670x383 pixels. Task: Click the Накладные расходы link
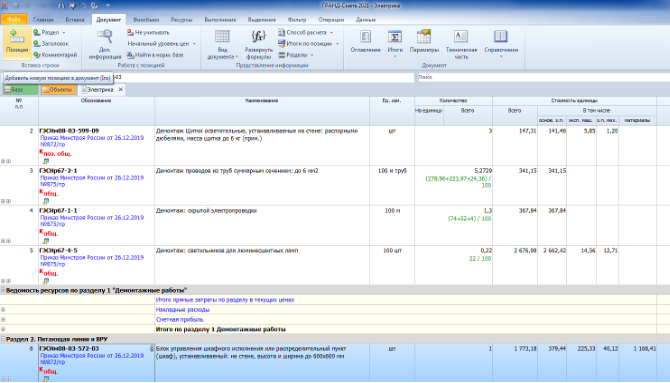tap(182, 309)
